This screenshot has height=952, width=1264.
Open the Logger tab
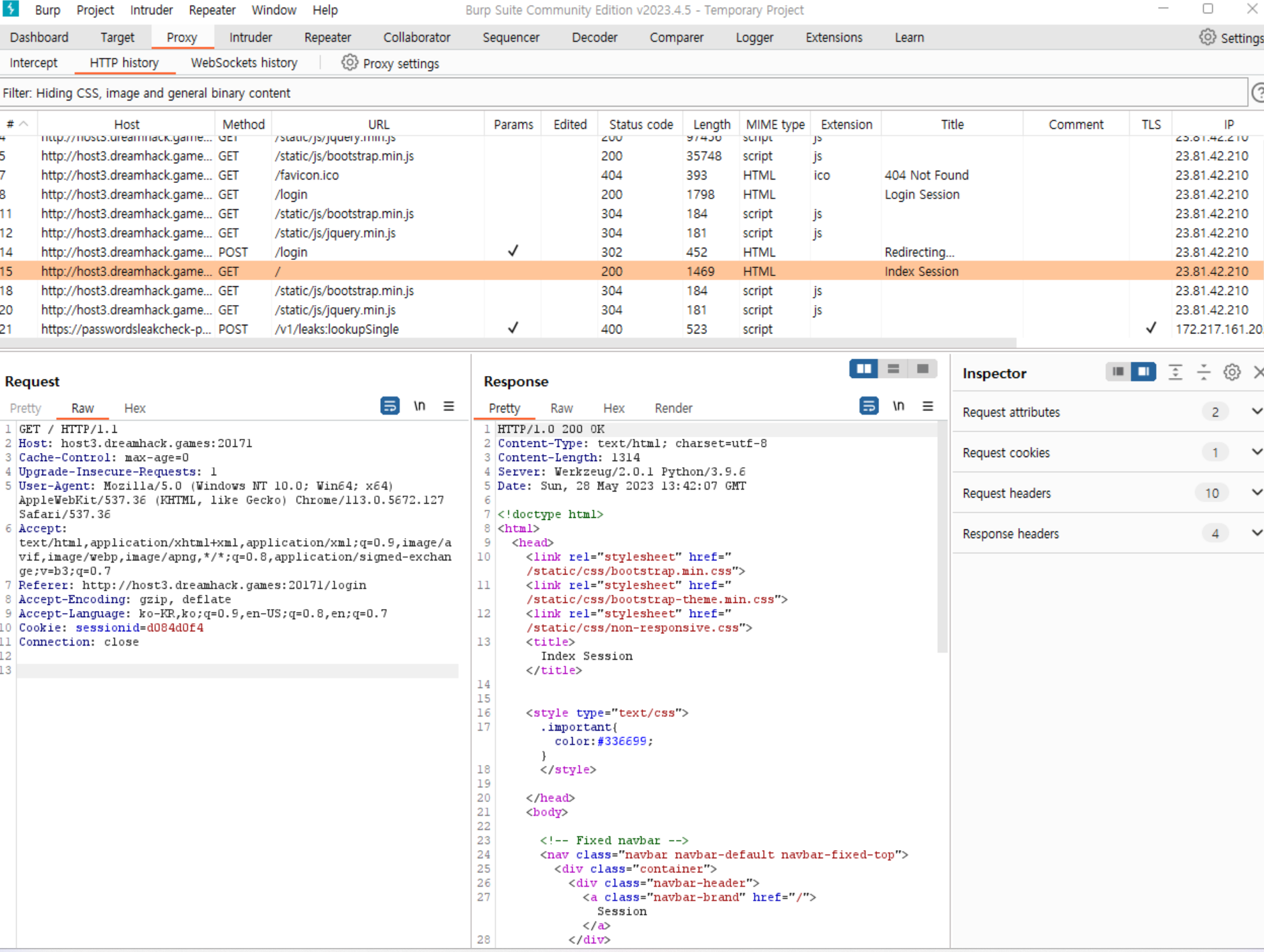pos(754,37)
